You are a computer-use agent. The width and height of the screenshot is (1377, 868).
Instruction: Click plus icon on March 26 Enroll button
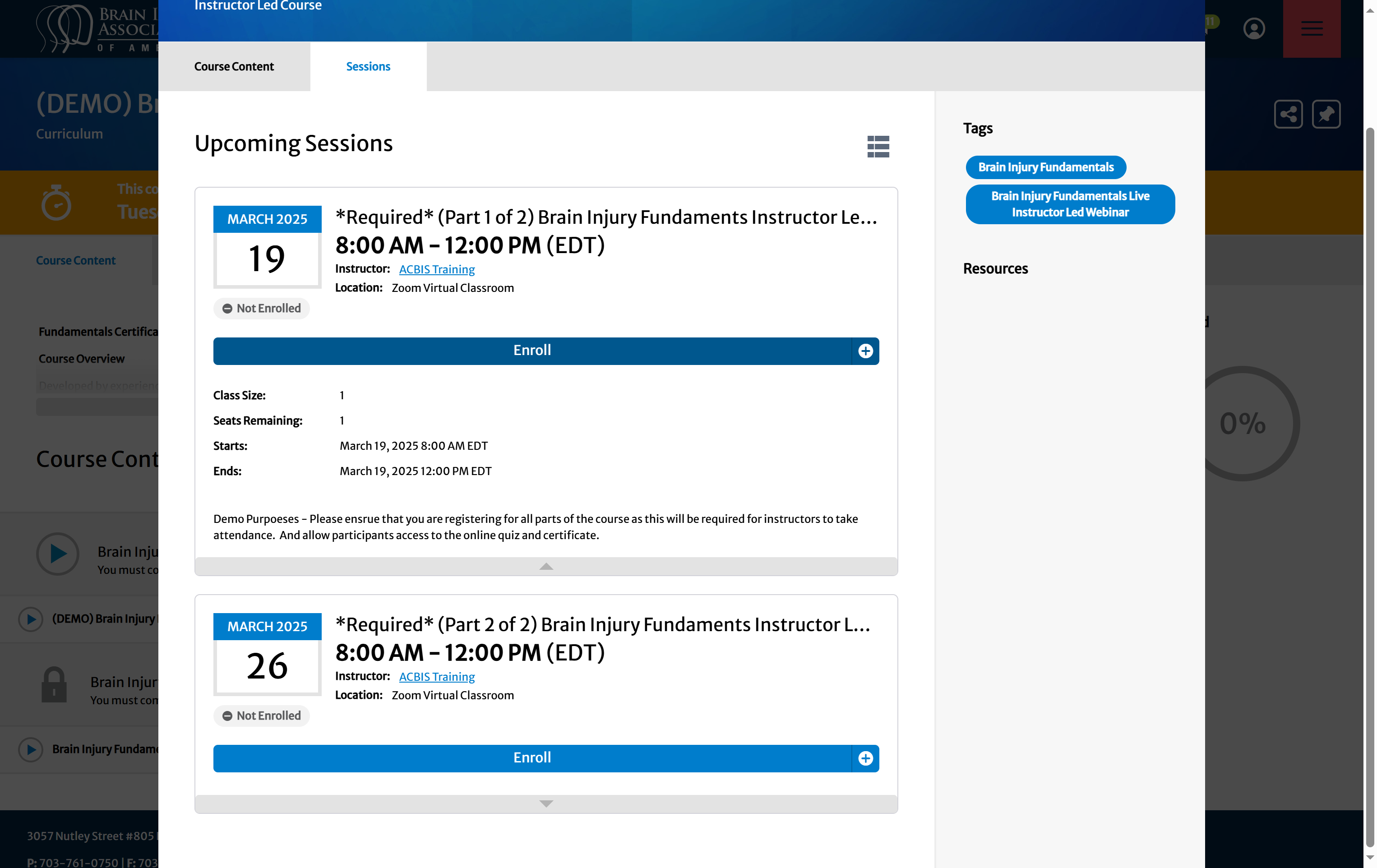pyautogui.click(x=865, y=757)
